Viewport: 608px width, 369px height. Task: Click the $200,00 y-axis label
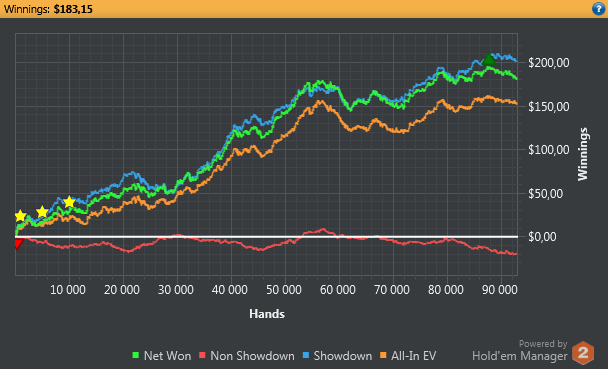549,63
